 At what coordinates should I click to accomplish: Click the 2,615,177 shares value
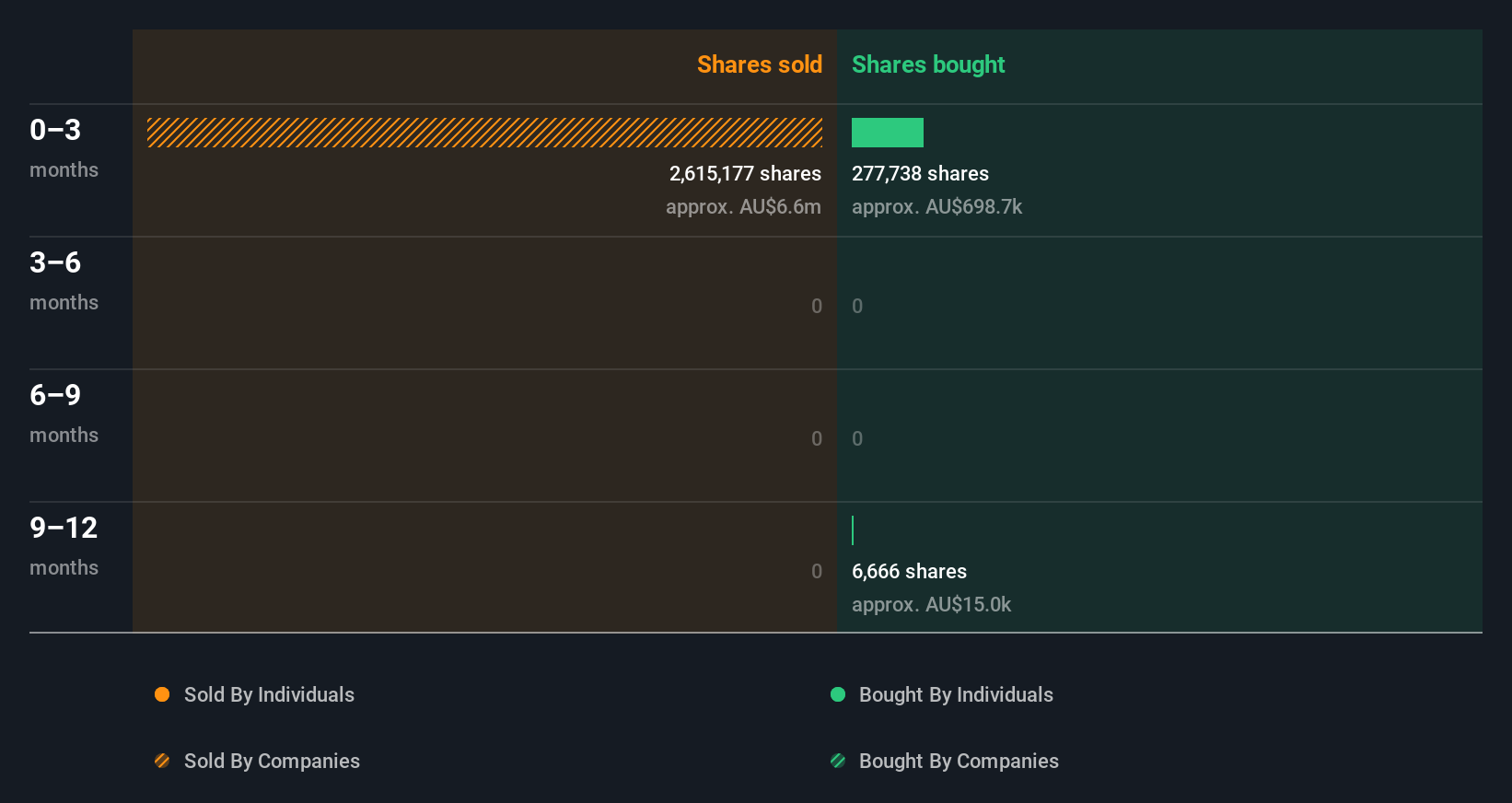745,174
